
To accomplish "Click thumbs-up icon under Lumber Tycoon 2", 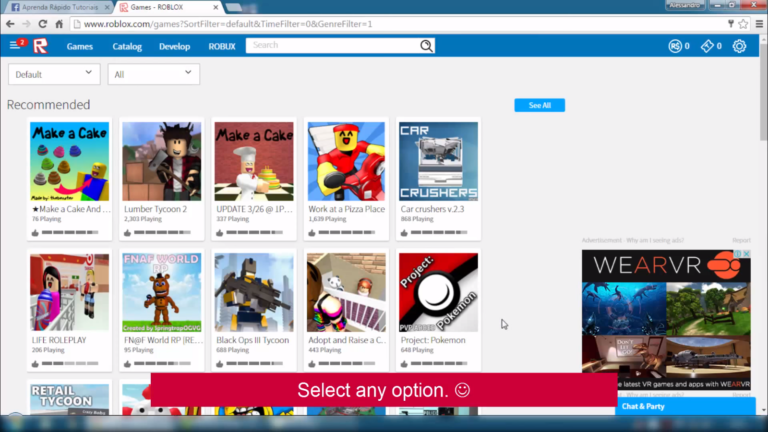I will coord(127,233).
